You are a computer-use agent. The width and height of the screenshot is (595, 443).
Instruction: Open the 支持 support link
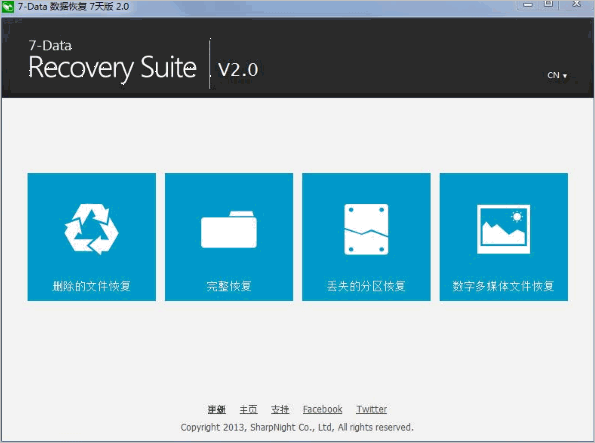click(280, 409)
